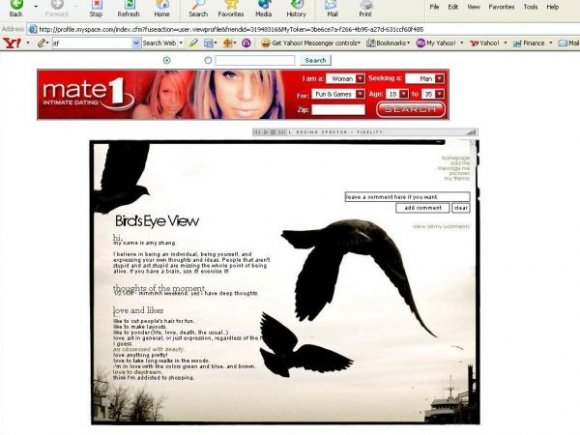Screen dimensions: 580x435
Task: Open the maximum Age 35 dropdown
Action: 433,94
